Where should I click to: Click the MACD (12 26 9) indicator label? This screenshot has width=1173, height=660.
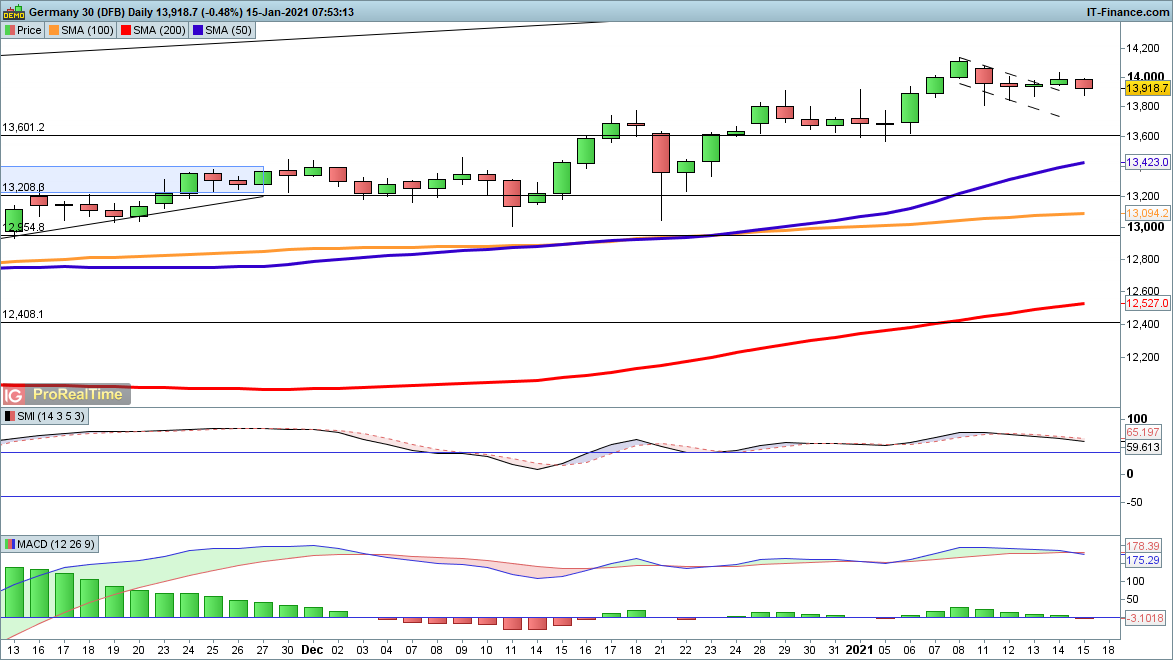click(52, 544)
